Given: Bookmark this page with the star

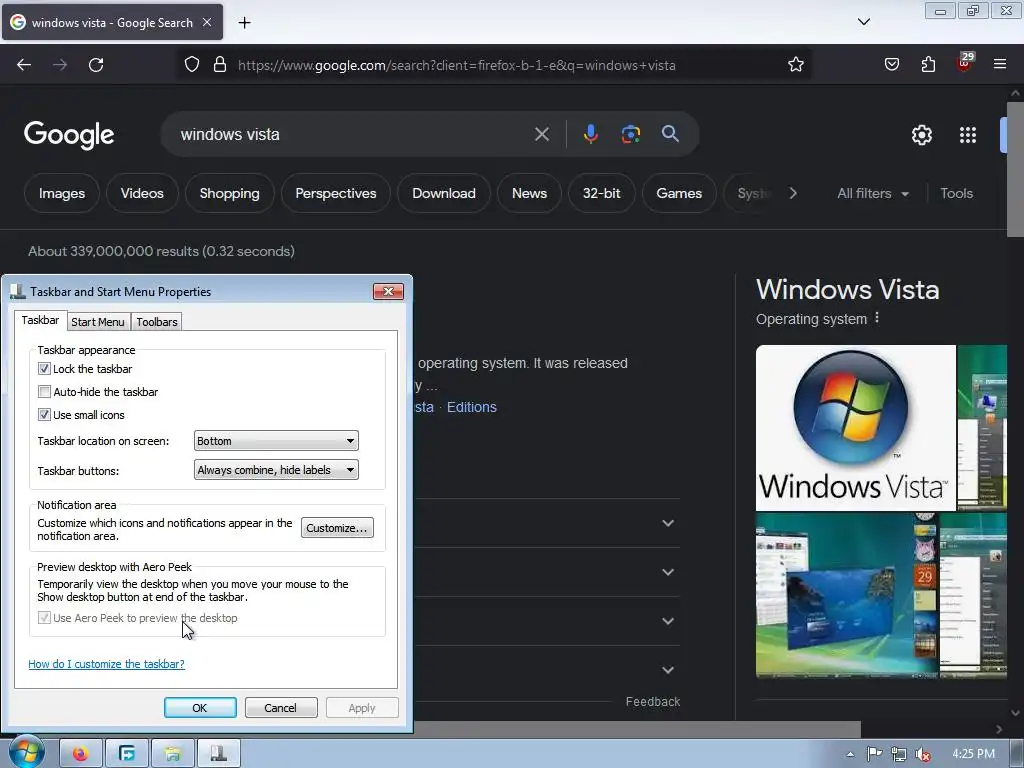Looking at the screenshot, I should coord(795,65).
